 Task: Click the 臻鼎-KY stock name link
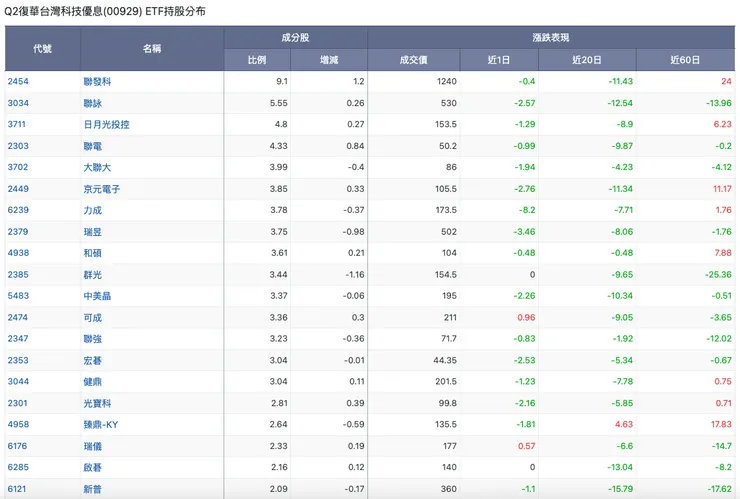point(101,424)
